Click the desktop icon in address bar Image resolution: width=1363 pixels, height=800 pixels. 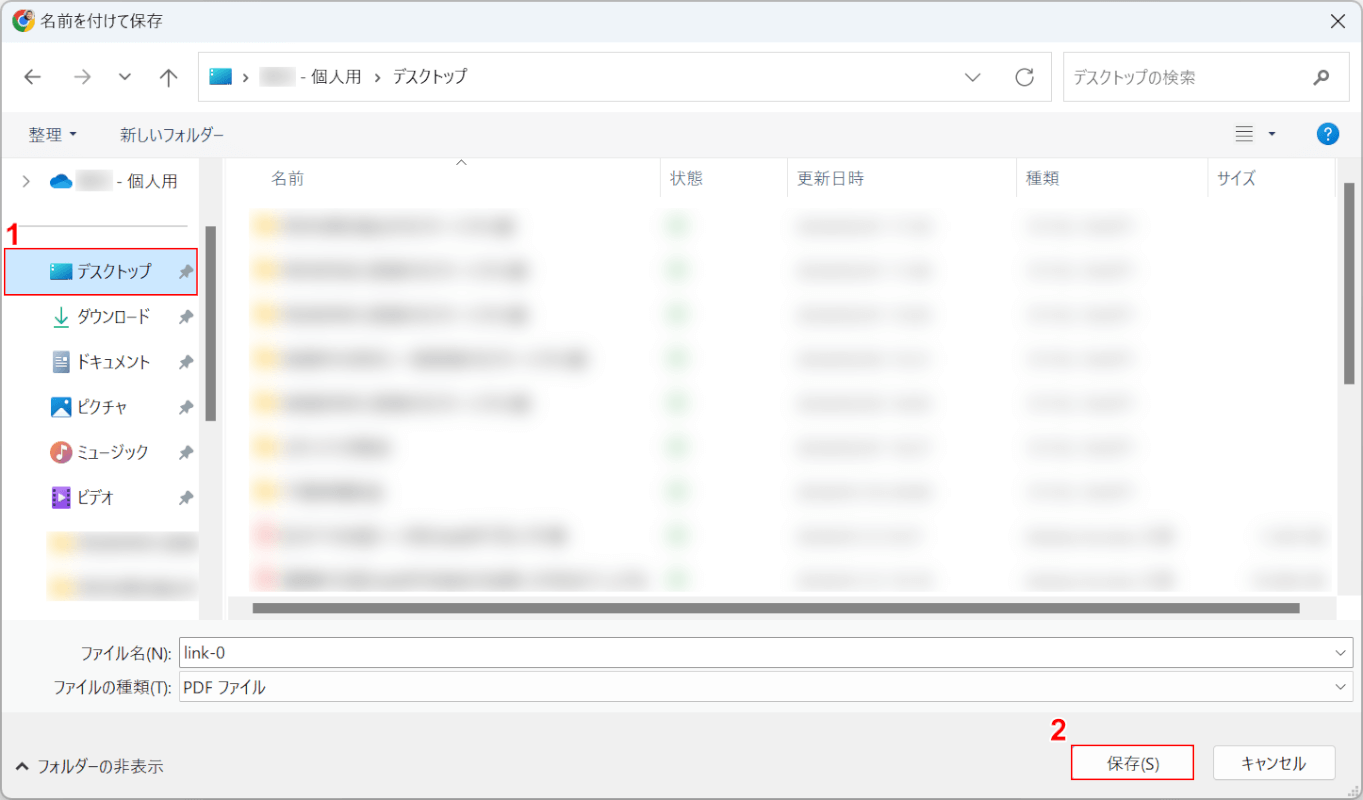(220, 76)
